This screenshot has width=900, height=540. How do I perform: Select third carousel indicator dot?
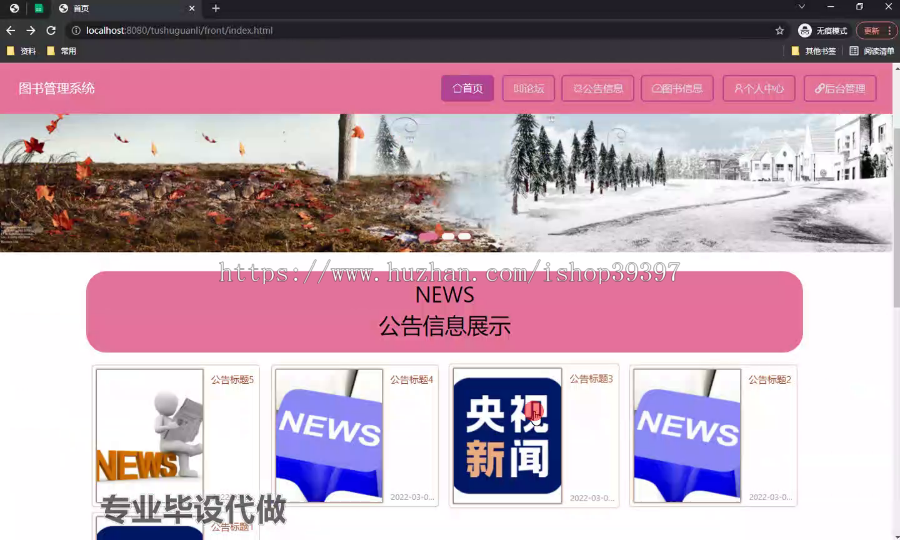[464, 236]
